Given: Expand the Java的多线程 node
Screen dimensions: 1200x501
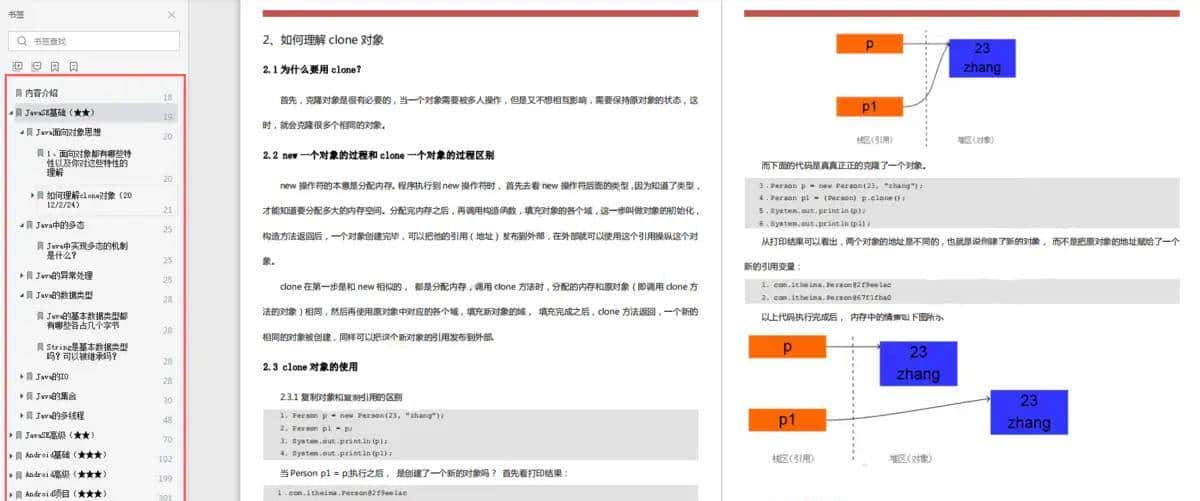Looking at the screenshot, I should [21, 415].
